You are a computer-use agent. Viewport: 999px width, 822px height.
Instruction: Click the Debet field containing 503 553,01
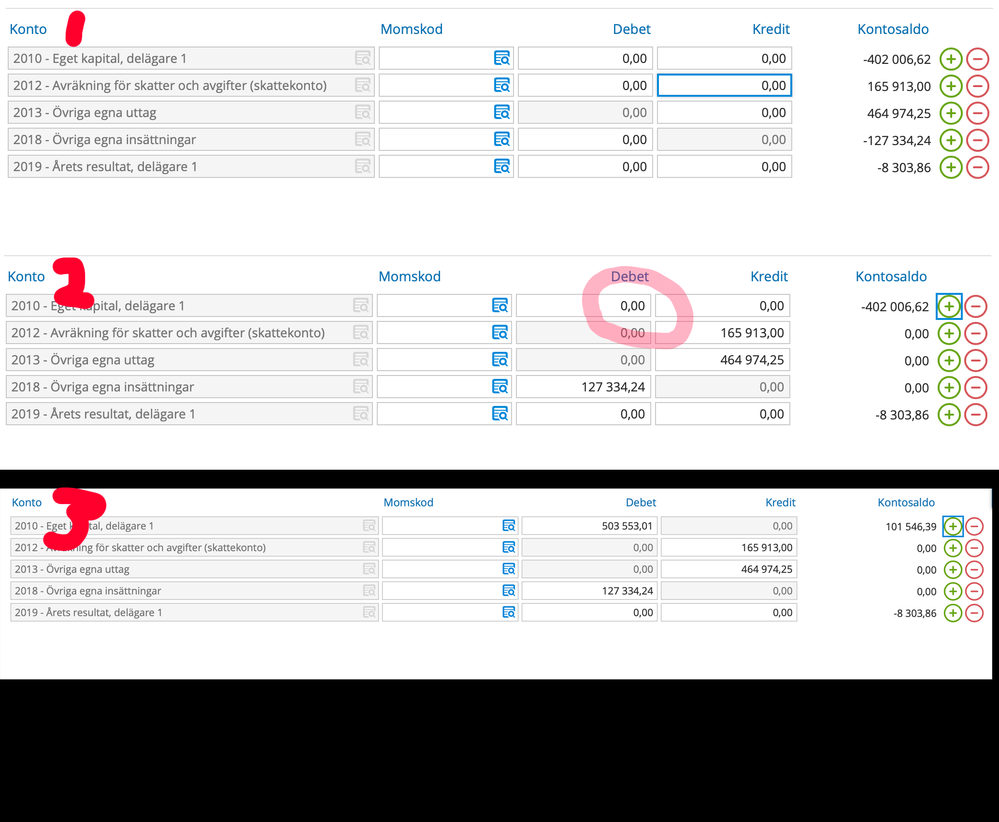coord(590,526)
